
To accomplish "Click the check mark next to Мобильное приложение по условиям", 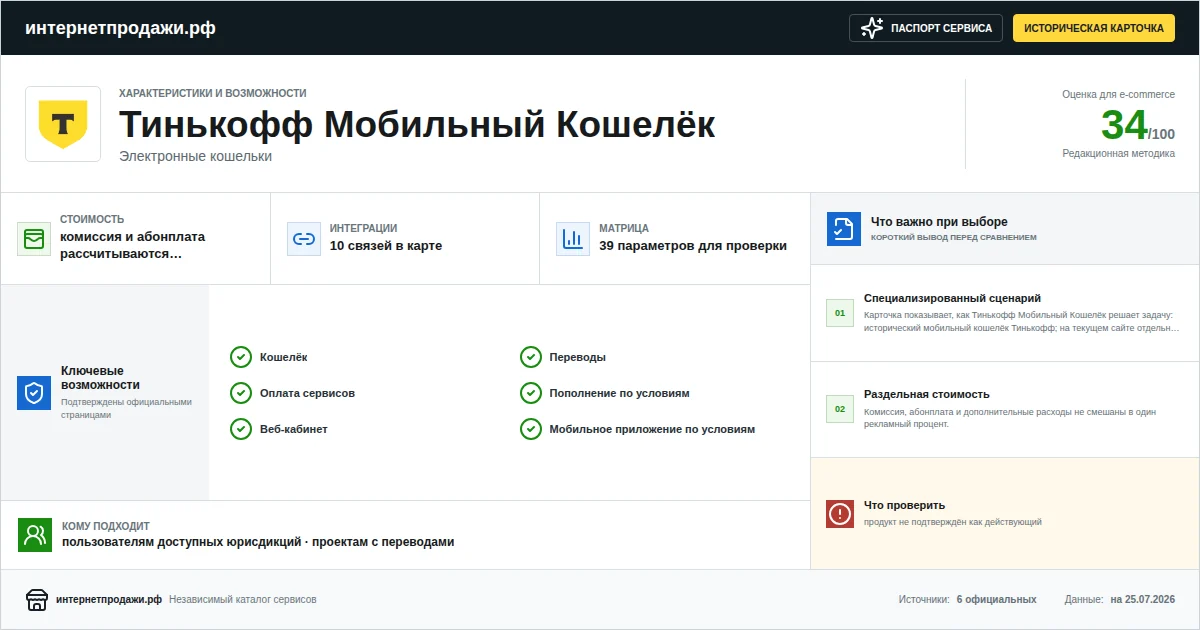I will (x=531, y=429).
